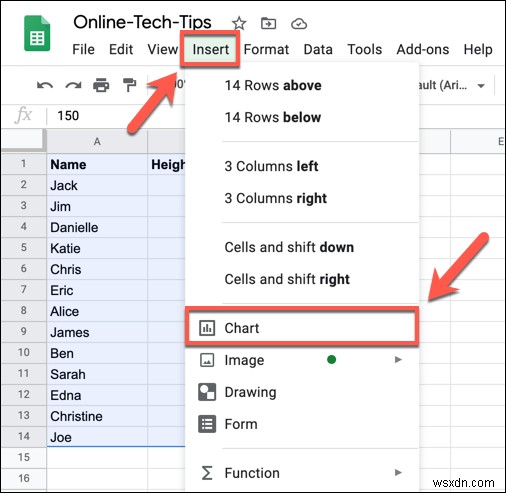This screenshot has width=506, height=493.
Task: Click the cloud save status icon
Action: (x=299, y=24)
